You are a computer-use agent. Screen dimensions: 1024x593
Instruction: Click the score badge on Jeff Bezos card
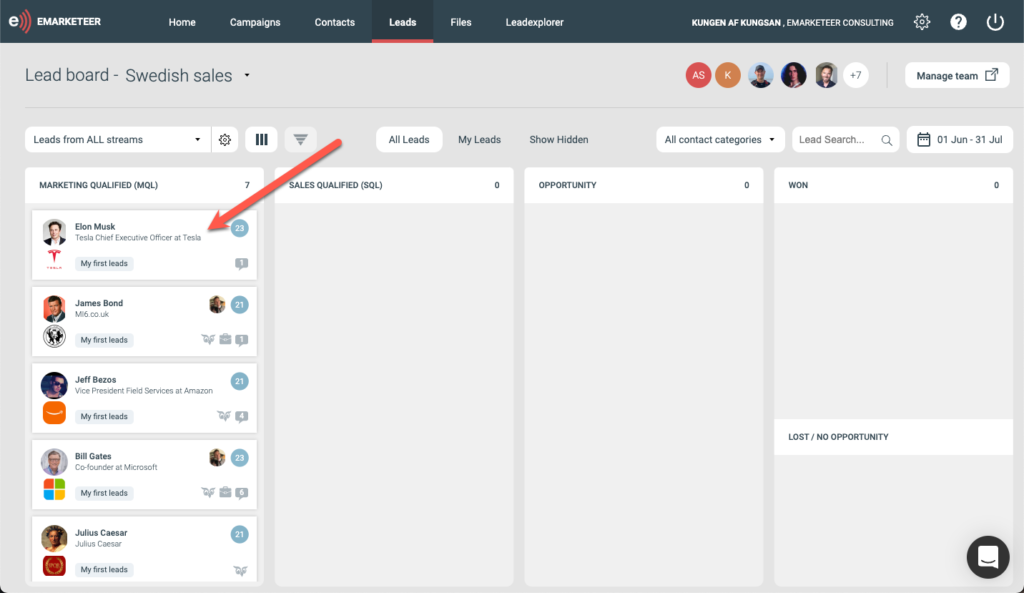[240, 381]
